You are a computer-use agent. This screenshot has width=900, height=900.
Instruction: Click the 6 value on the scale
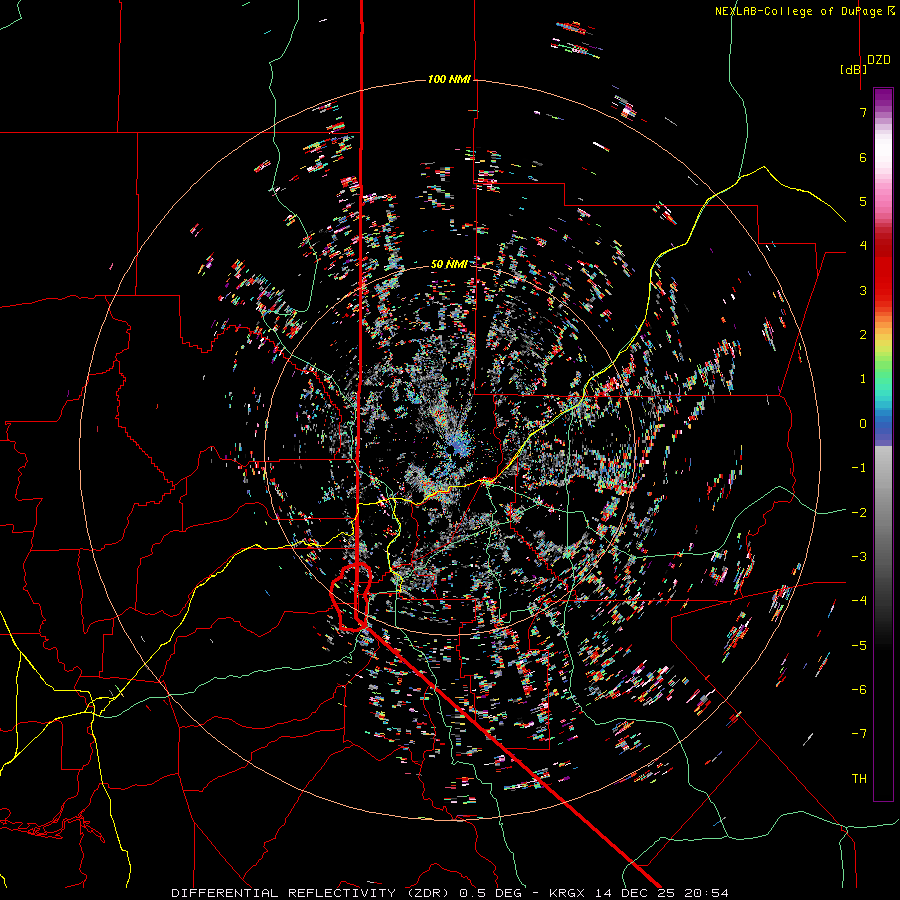(x=863, y=157)
